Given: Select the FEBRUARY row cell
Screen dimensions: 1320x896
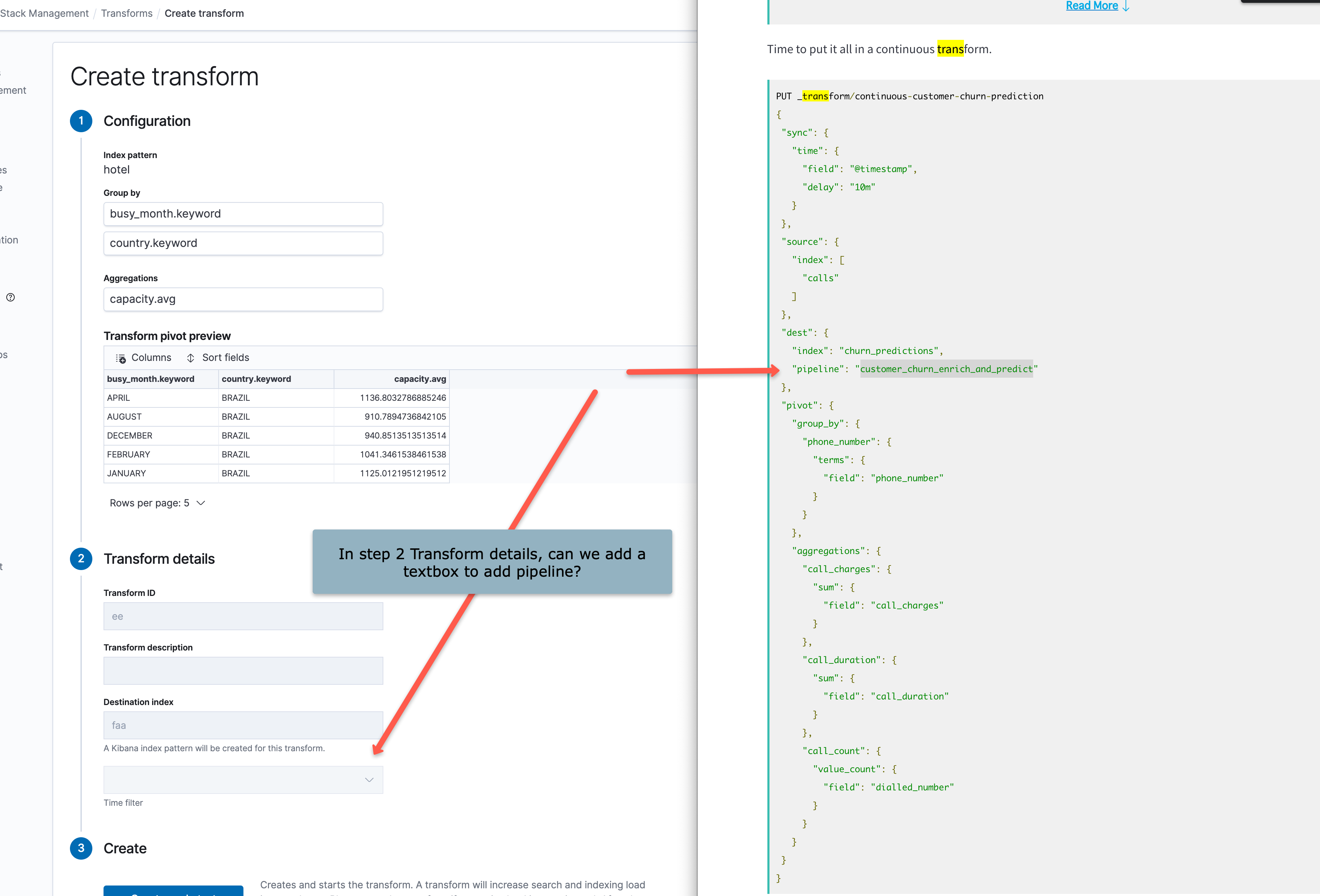Looking at the screenshot, I should (161, 454).
